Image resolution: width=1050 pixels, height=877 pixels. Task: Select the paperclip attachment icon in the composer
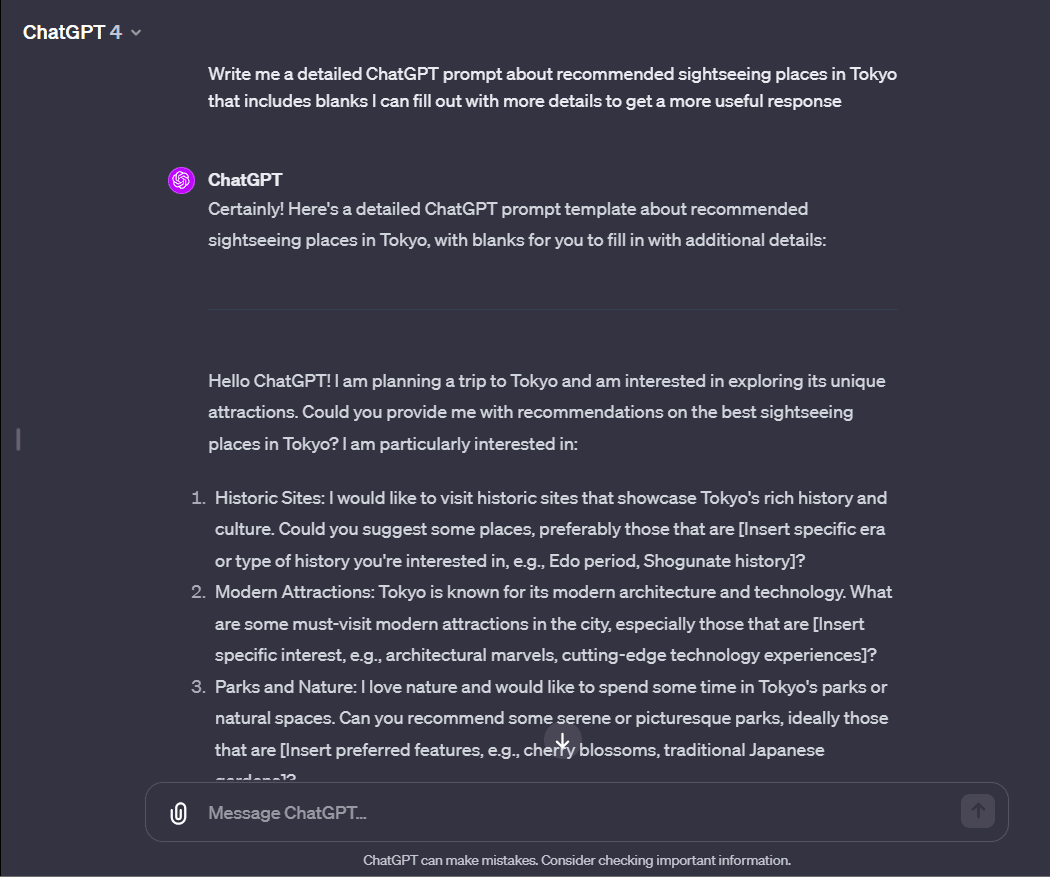177,811
